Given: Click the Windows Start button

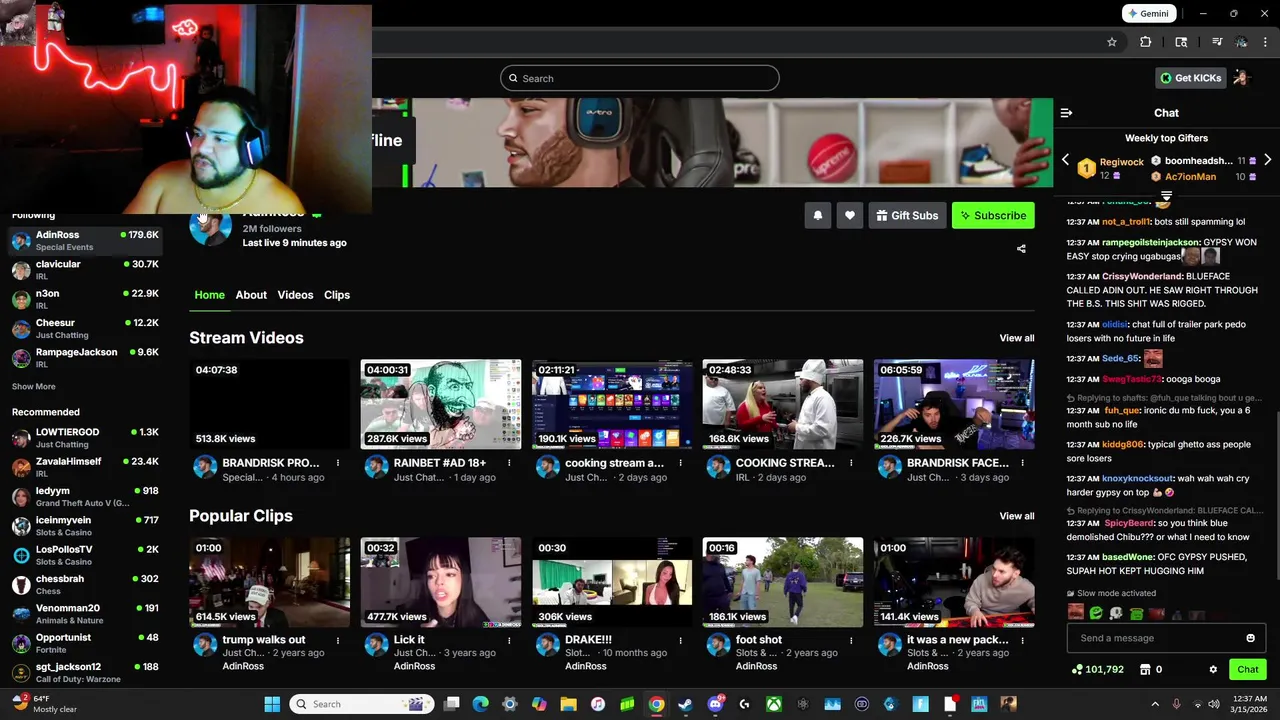Looking at the screenshot, I should [x=272, y=704].
